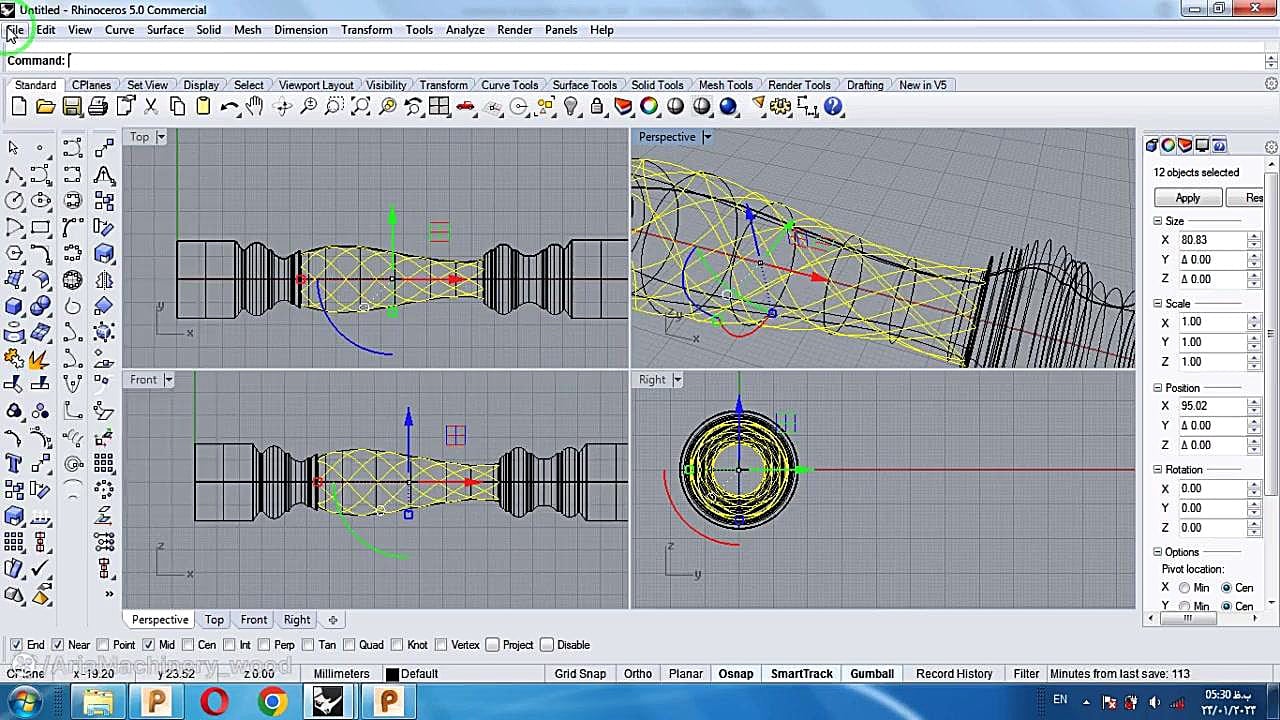
Task: Toggle Gumball in the status bar
Action: [x=871, y=674]
